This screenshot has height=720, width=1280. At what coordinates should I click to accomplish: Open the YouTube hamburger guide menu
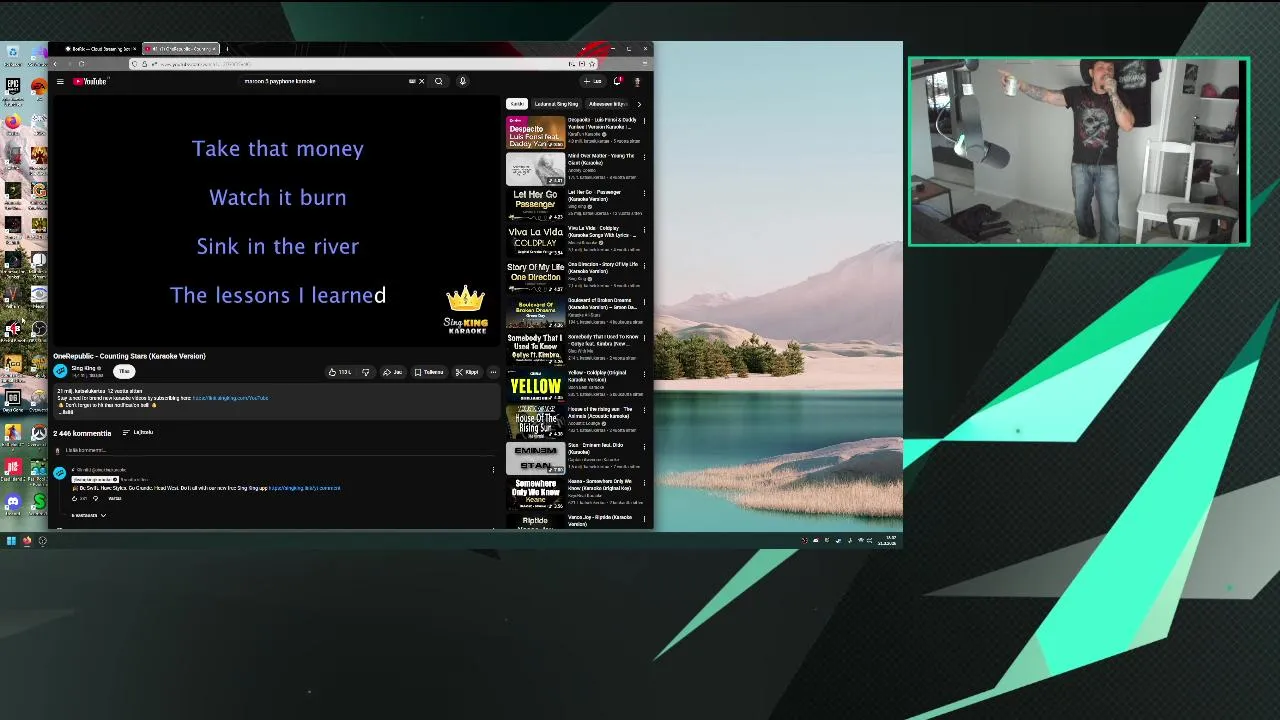(60, 81)
